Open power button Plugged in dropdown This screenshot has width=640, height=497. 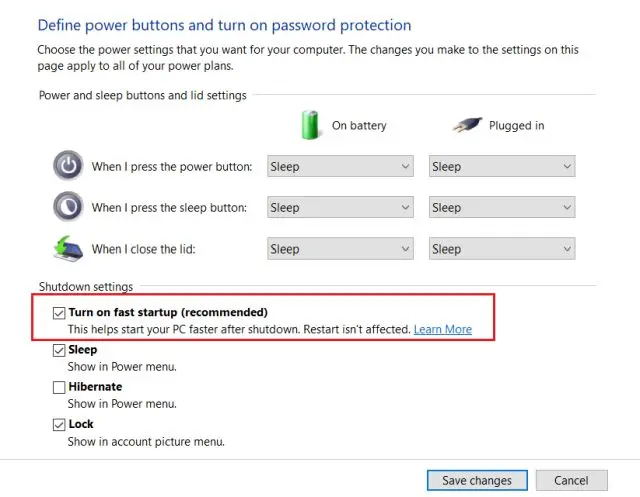click(502, 166)
